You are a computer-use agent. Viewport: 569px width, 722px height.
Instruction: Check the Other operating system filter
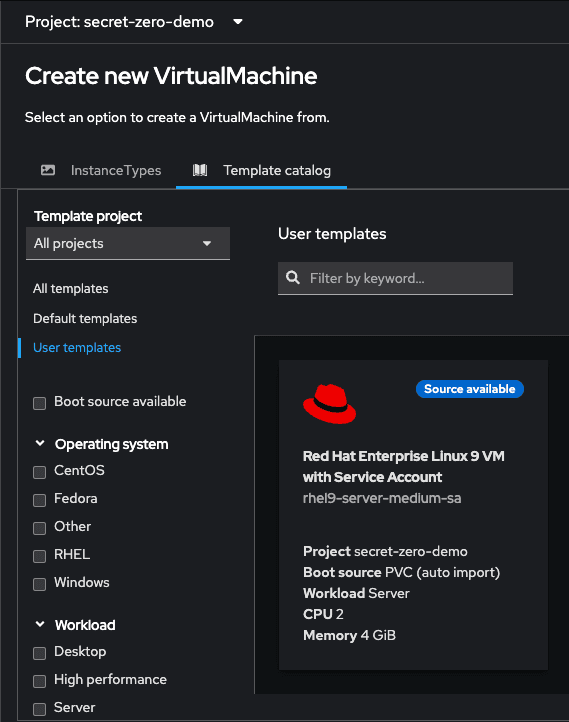(40, 528)
